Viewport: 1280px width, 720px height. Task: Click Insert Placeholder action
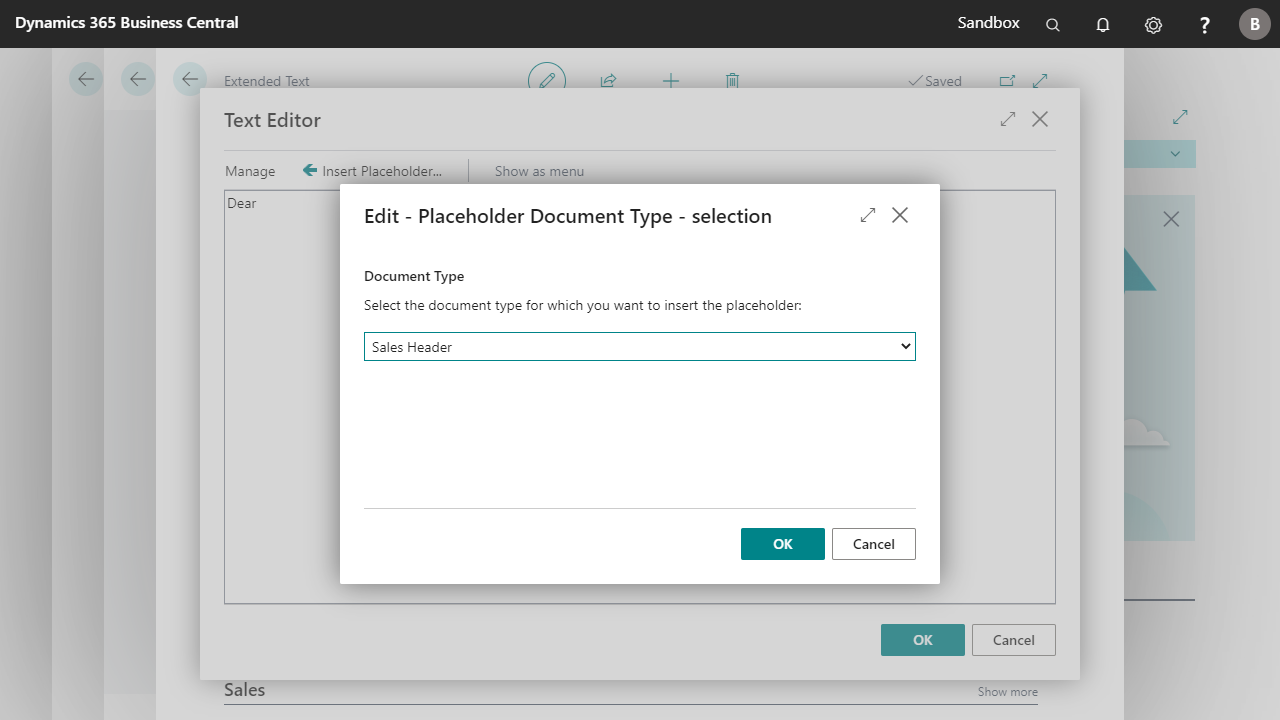click(372, 171)
